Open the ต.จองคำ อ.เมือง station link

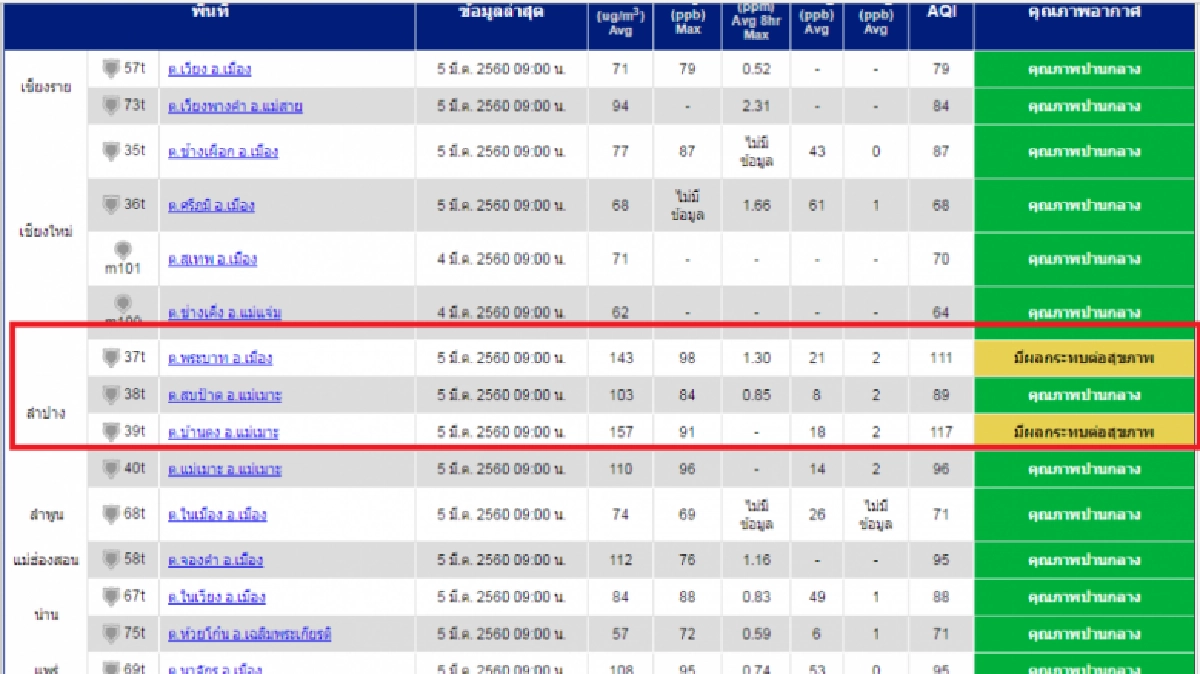(x=216, y=560)
